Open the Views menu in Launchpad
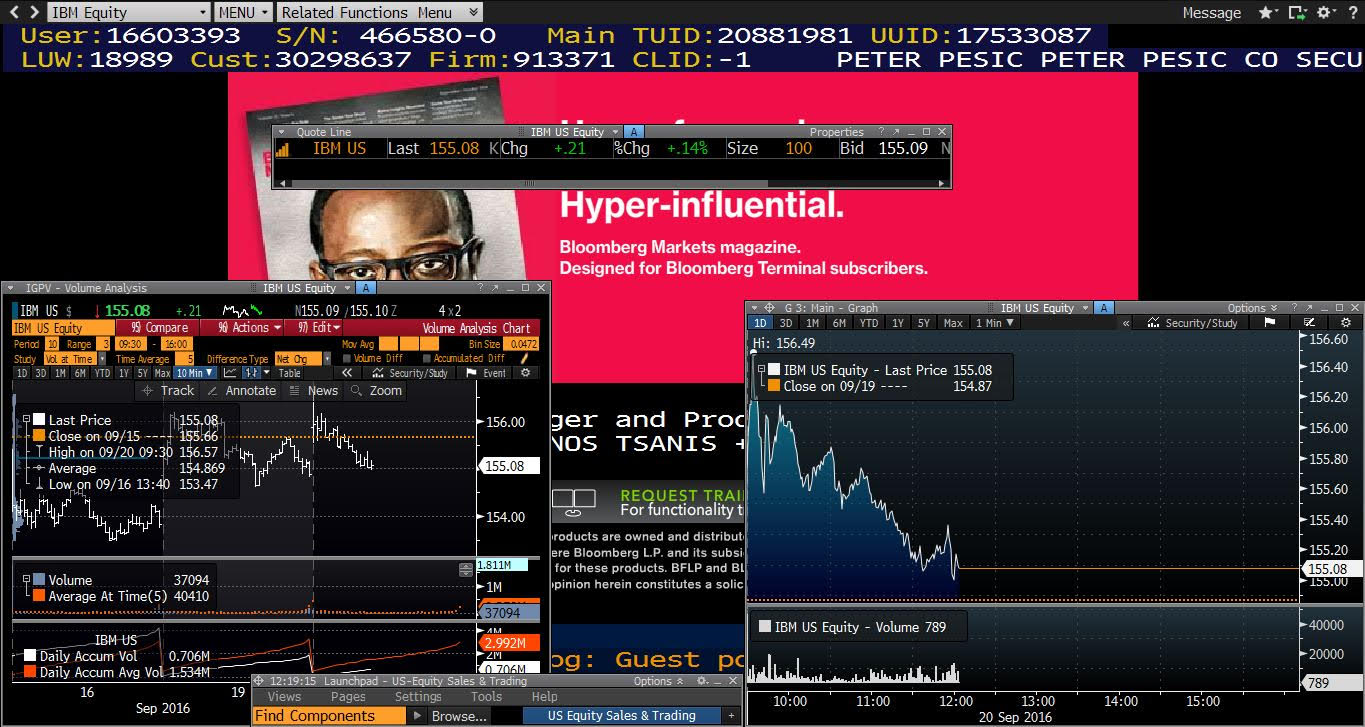The height and width of the screenshot is (727, 1365). click(284, 696)
